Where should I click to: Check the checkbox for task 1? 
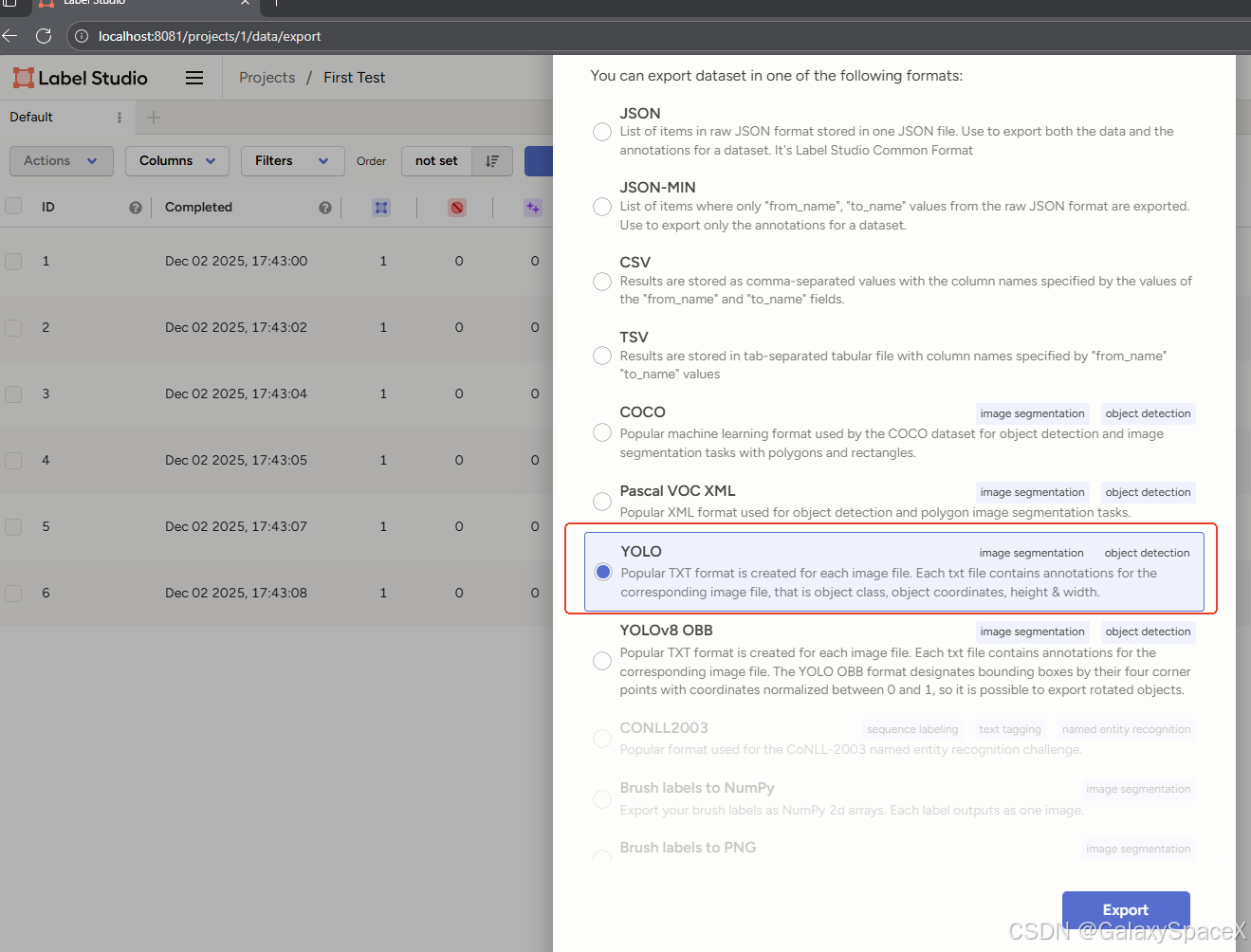(x=13, y=261)
